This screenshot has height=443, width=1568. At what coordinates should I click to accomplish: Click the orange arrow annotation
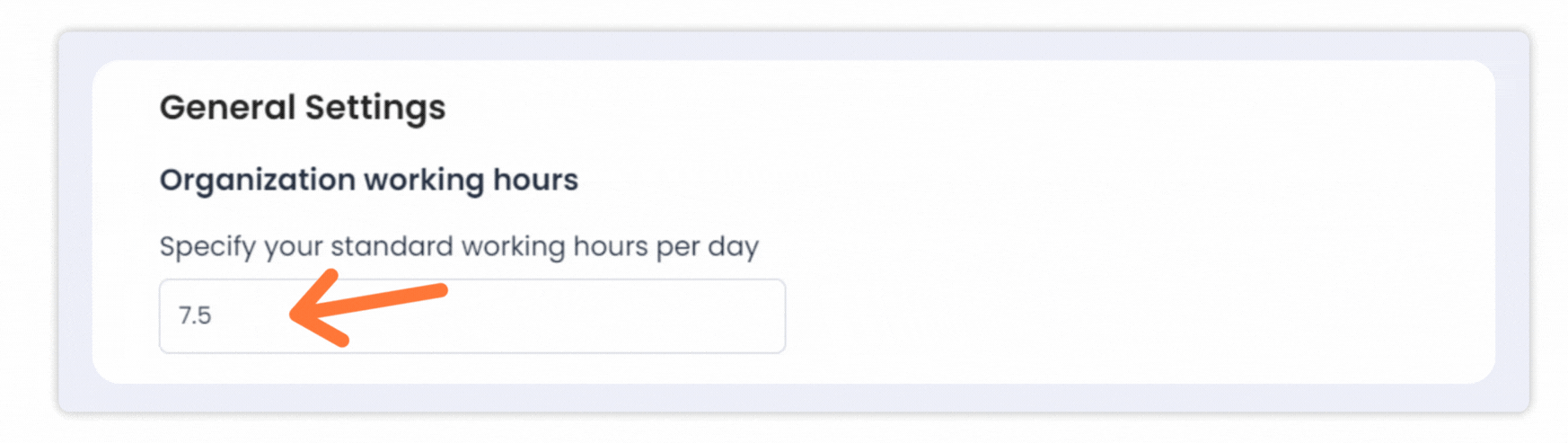pyautogui.click(x=368, y=304)
